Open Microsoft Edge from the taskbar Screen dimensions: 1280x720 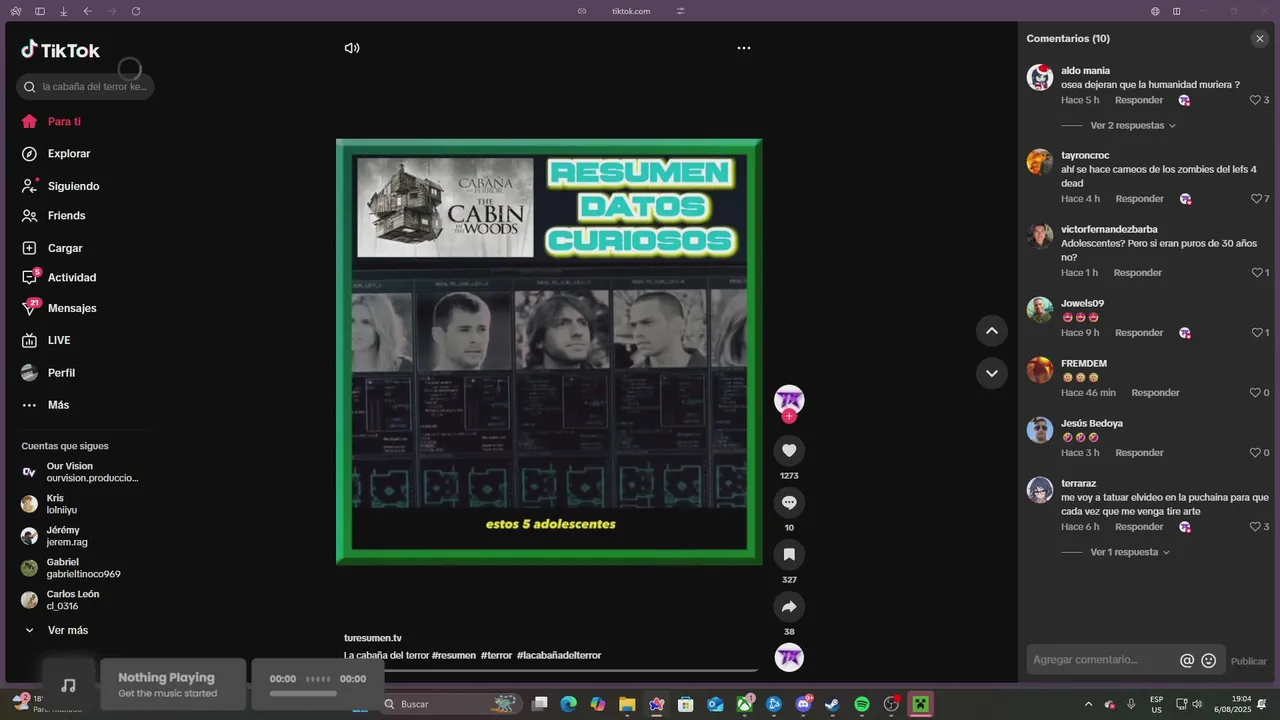point(568,704)
